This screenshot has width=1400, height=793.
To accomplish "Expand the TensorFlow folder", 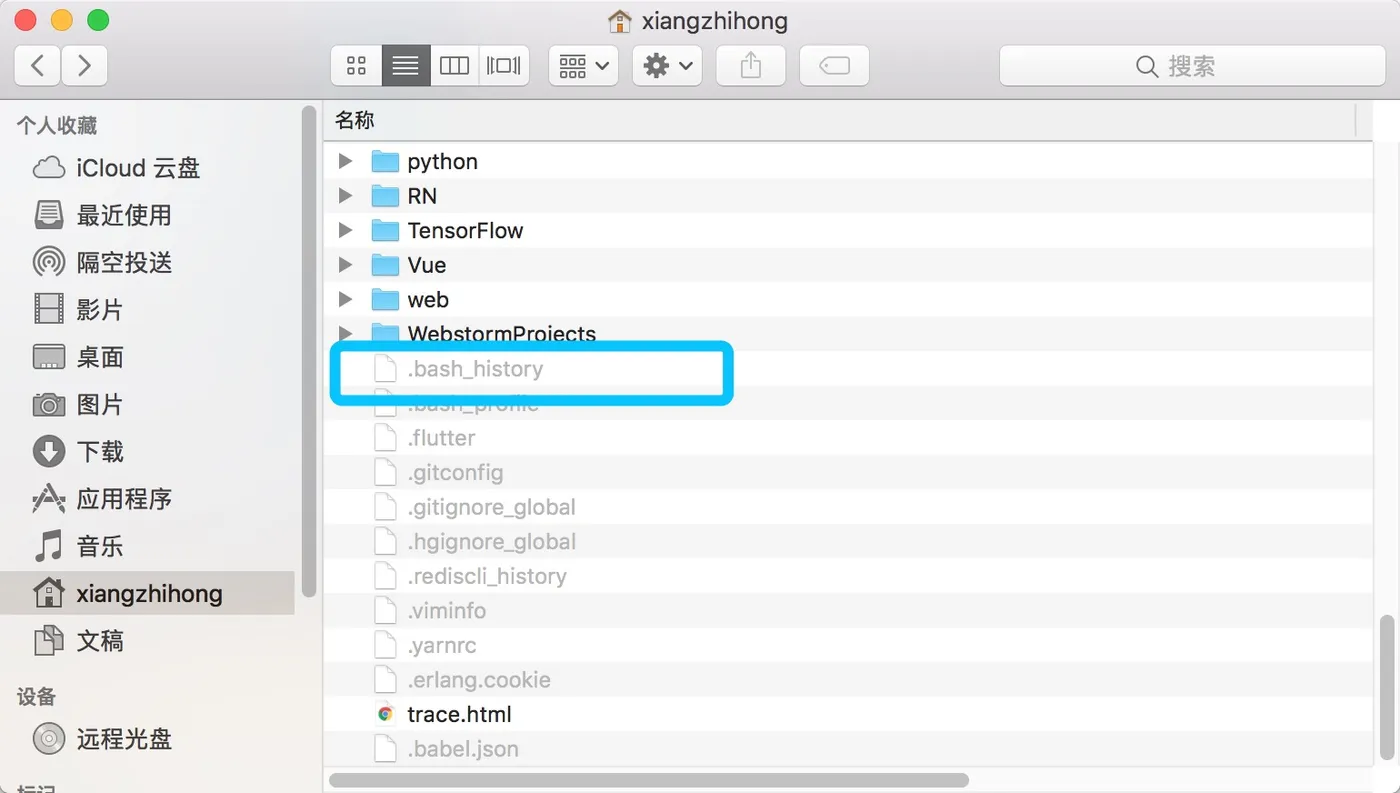I will [x=346, y=230].
